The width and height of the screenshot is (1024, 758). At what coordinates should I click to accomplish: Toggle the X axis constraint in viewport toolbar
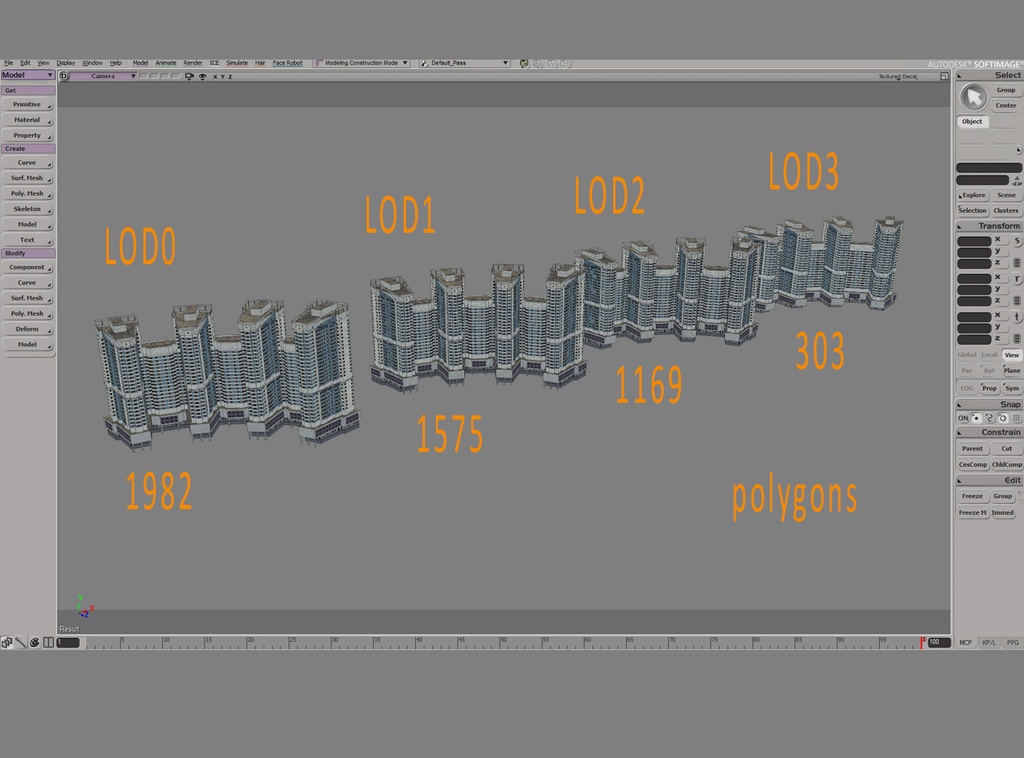point(215,77)
